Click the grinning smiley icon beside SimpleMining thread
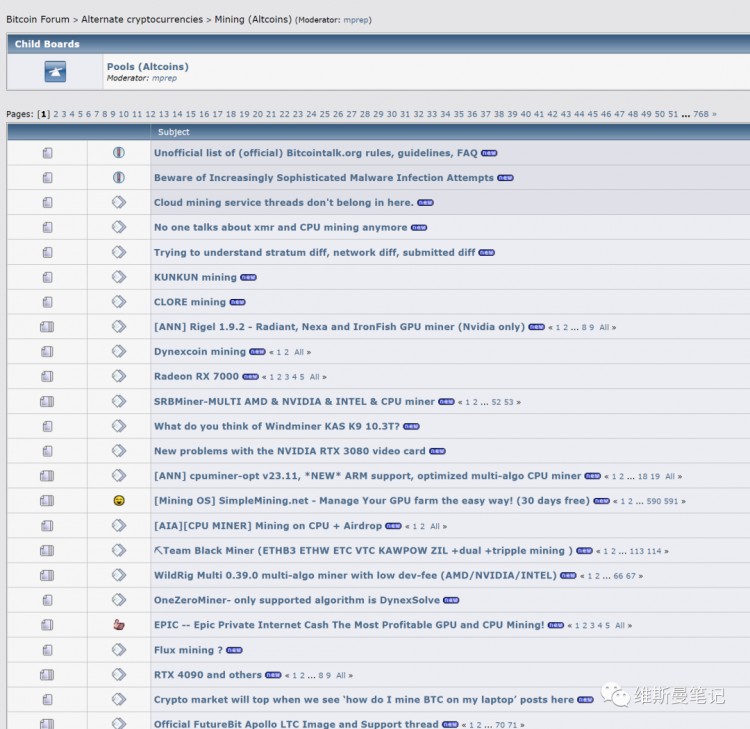 coord(119,500)
